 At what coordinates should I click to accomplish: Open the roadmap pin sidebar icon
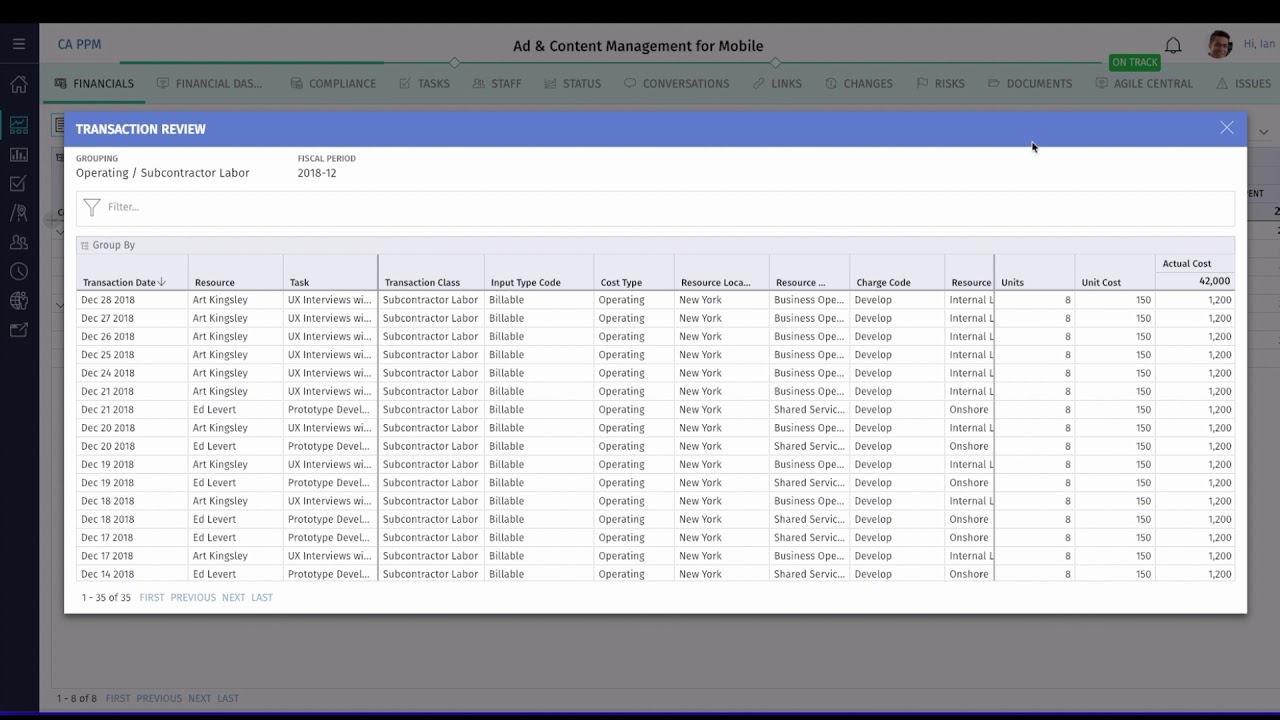(18, 213)
